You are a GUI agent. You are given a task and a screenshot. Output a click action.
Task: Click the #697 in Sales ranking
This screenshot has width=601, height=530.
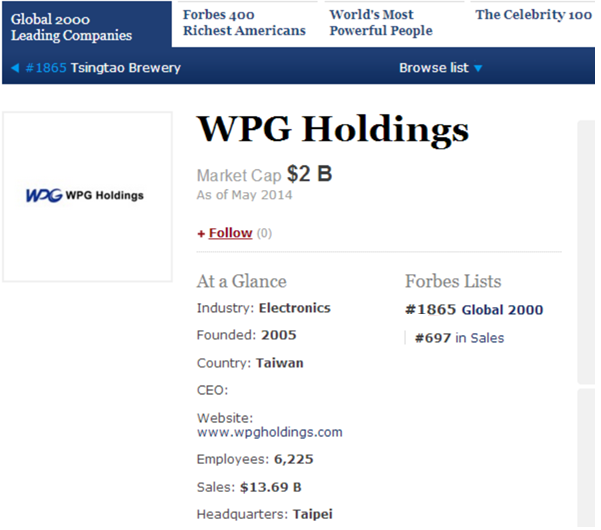[459, 338]
